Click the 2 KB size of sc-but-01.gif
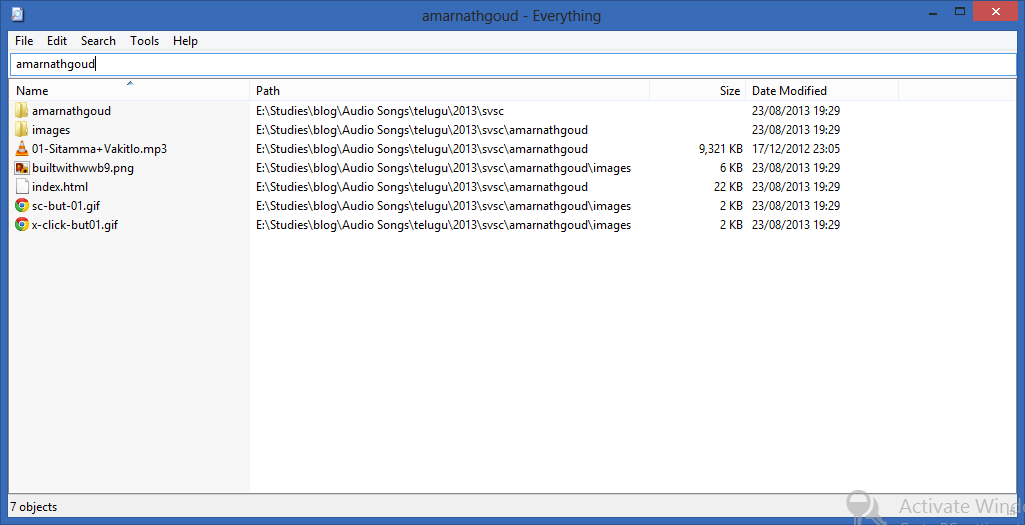Image resolution: width=1025 pixels, height=525 pixels. pyautogui.click(x=731, y=205)
